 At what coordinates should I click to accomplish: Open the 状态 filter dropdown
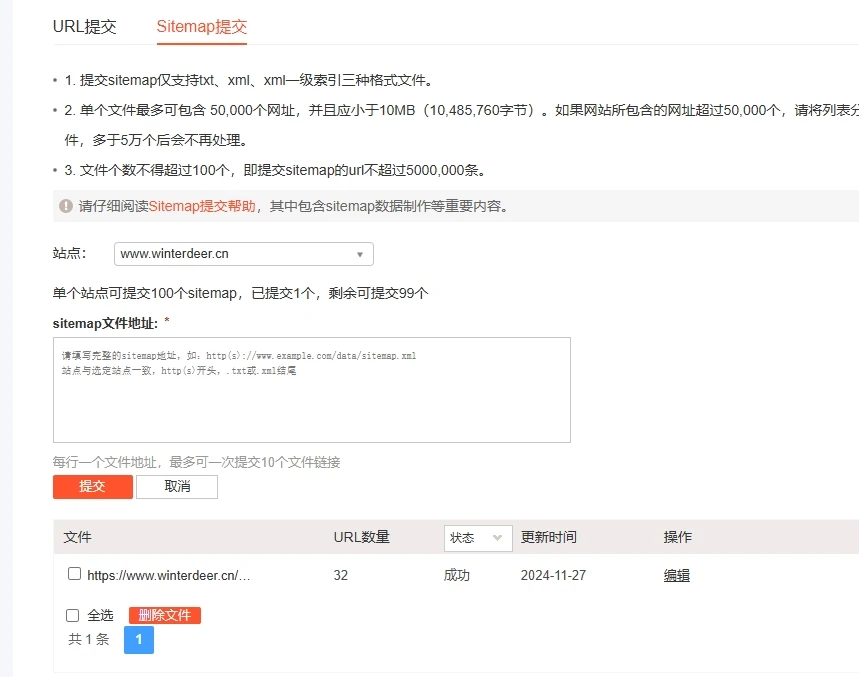[x=477, y=538]
